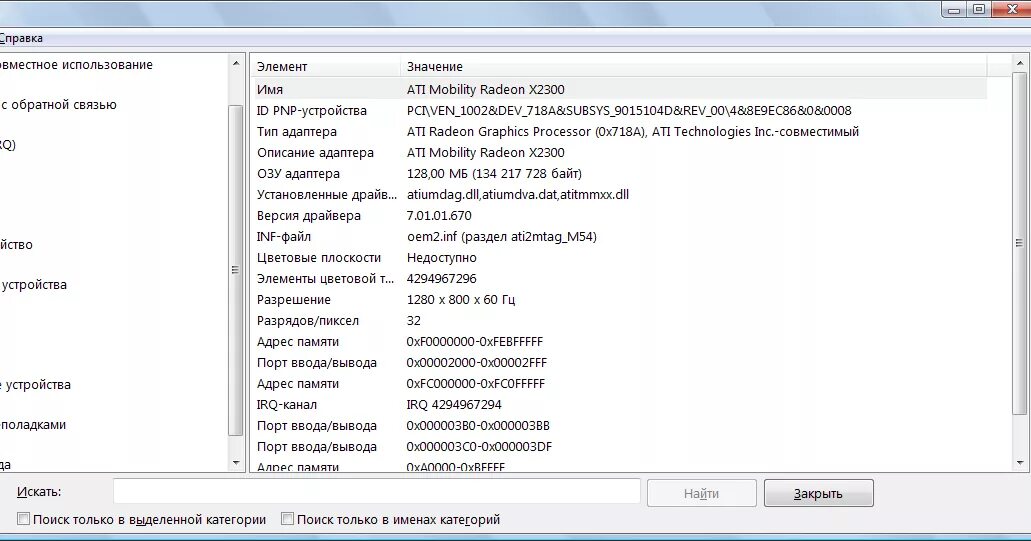Select the Установленные драйв... row

620,195
